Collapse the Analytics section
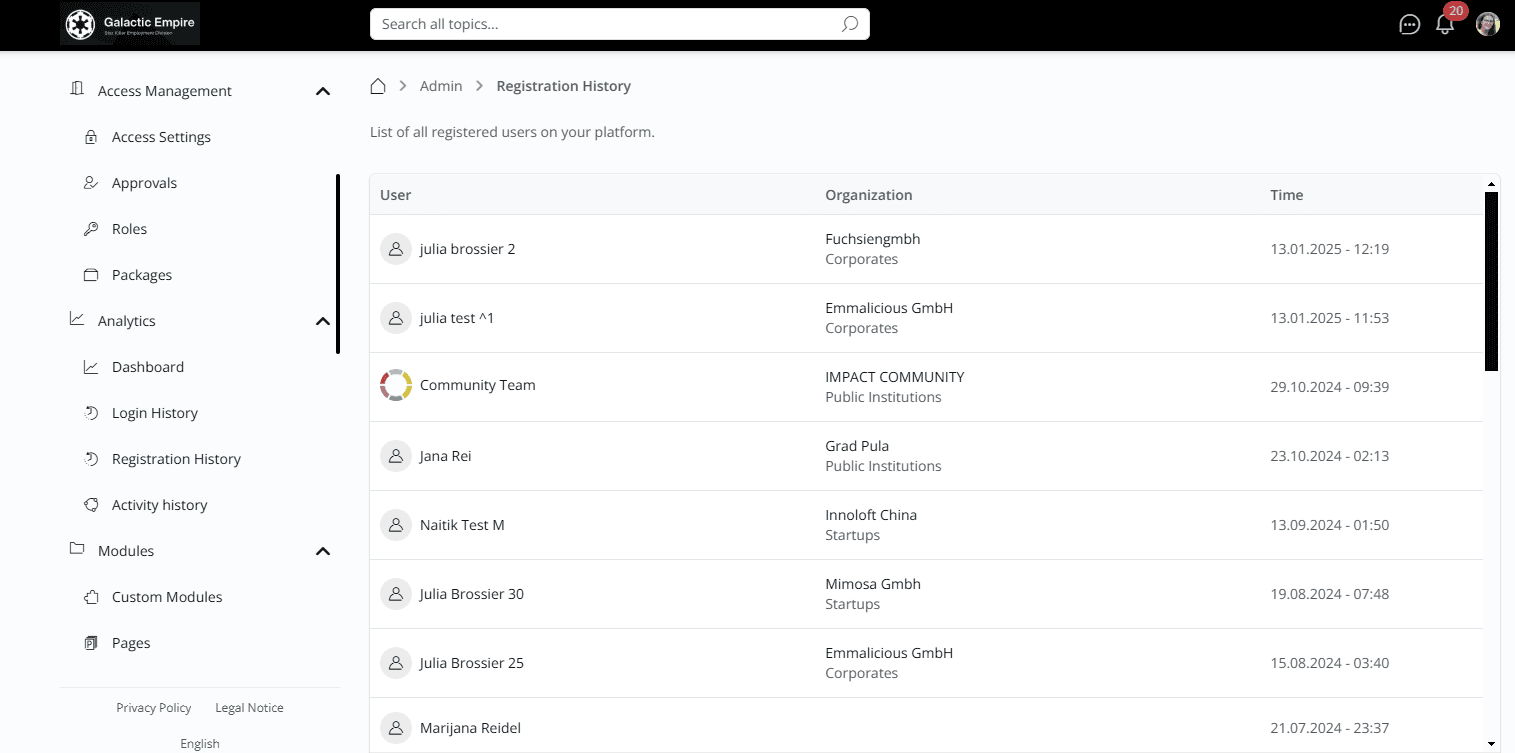Viewport: 1515px width, 753px height. pos(323,321)
